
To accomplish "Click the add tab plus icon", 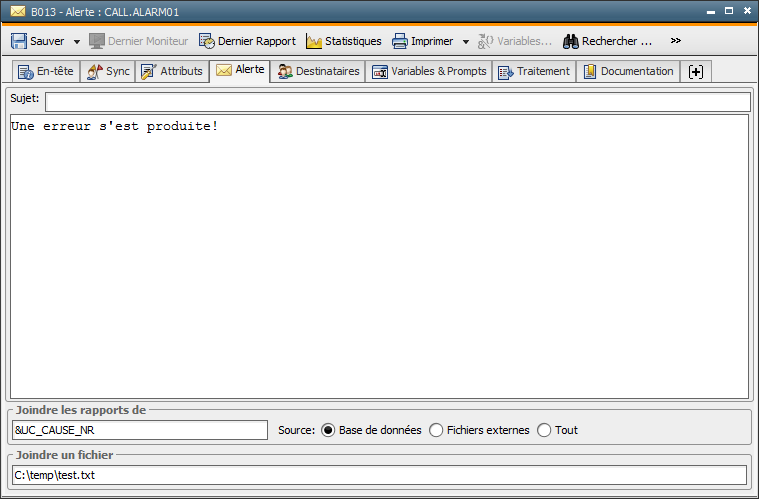I will [x=696, y=72].
